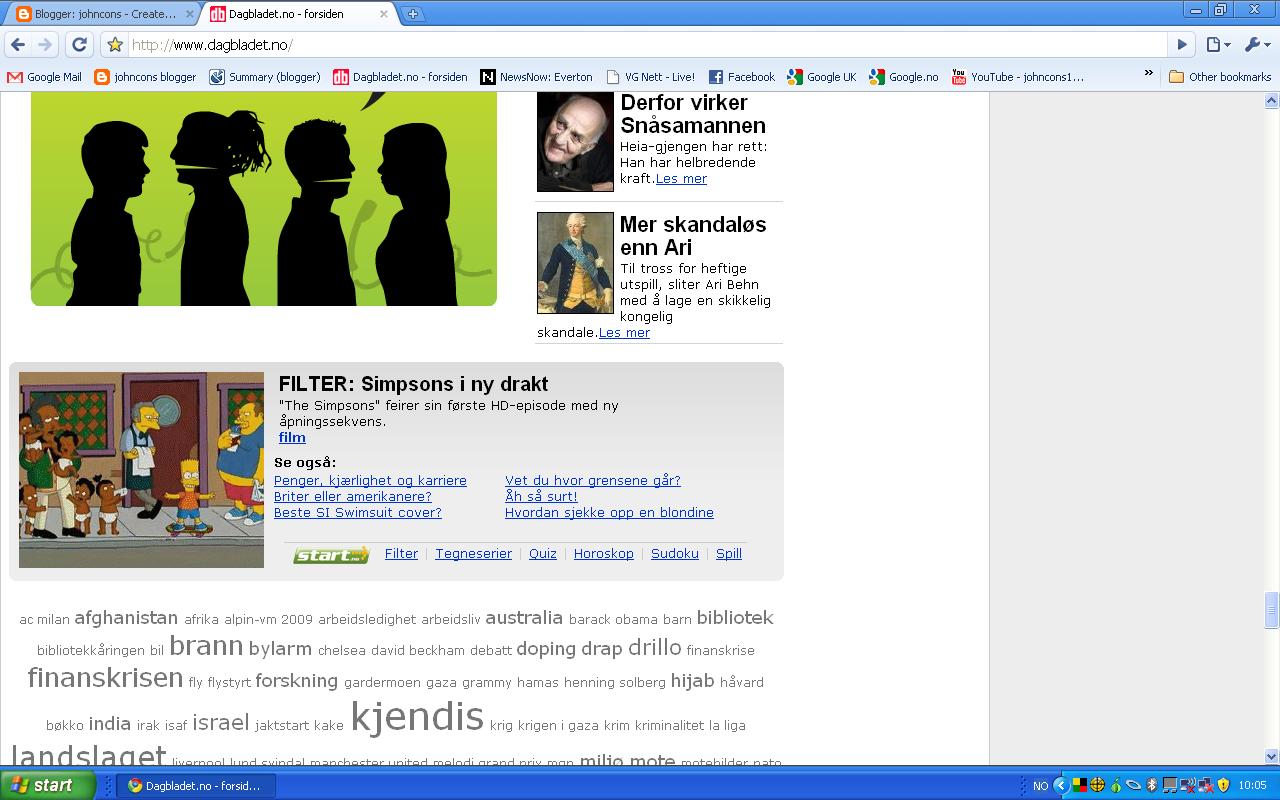1280x800 pixels.
Task: Click the page scrollbar down arrow
Action: (1272, 757)
